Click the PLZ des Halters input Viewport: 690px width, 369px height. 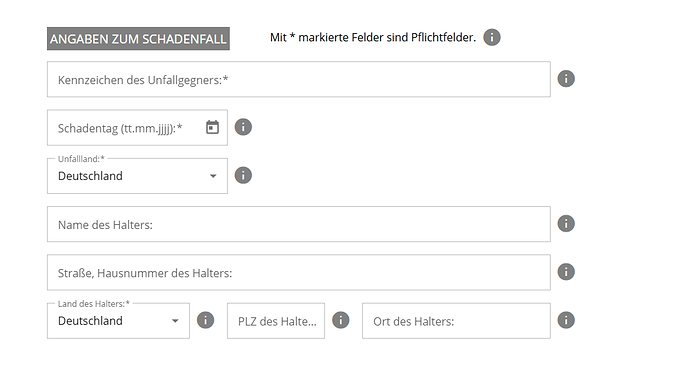point(276,321)
